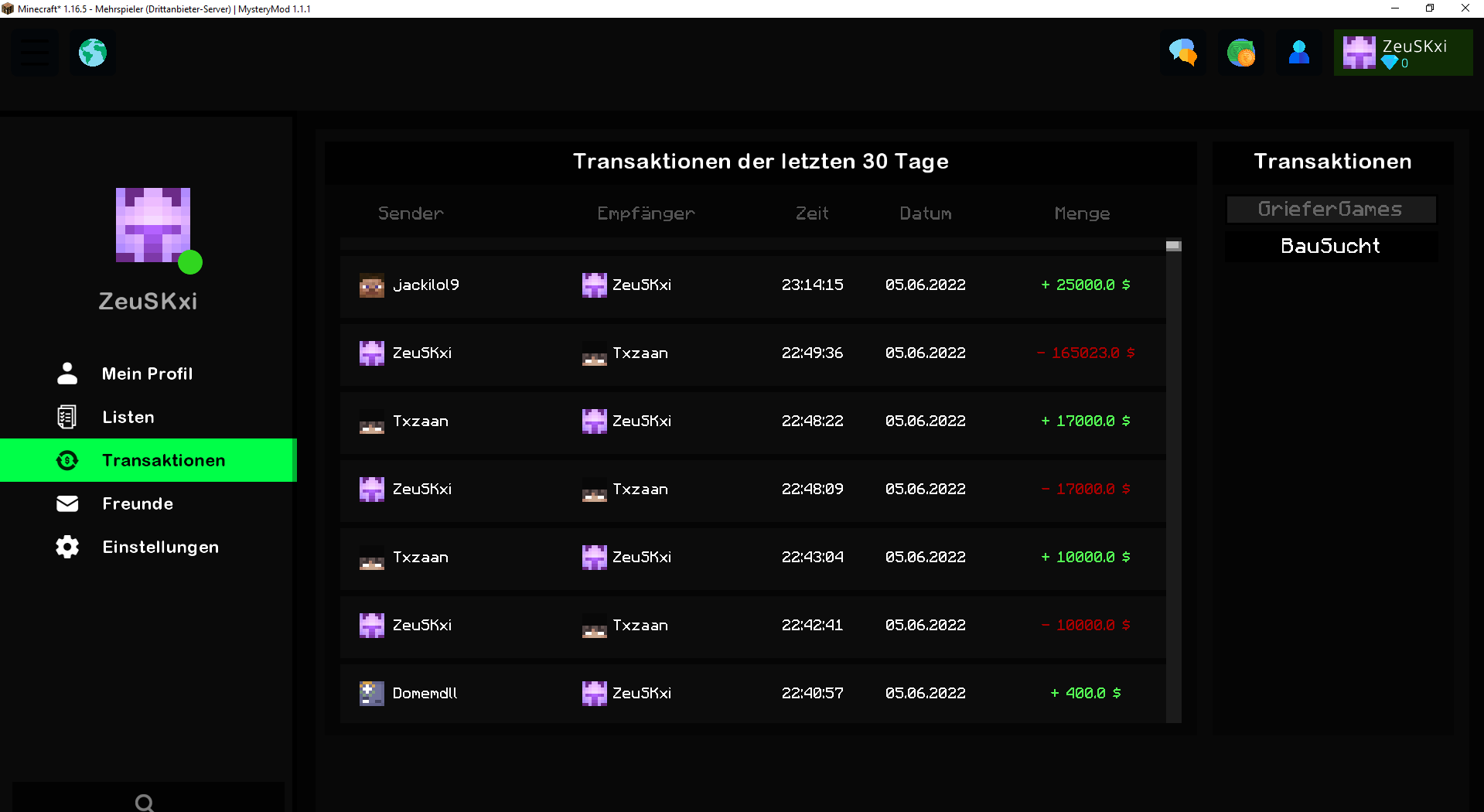This screenshot has width=1484, height=812.
Task: Click Txzaan sender name at 22:48:22
Action: [421, 421]
